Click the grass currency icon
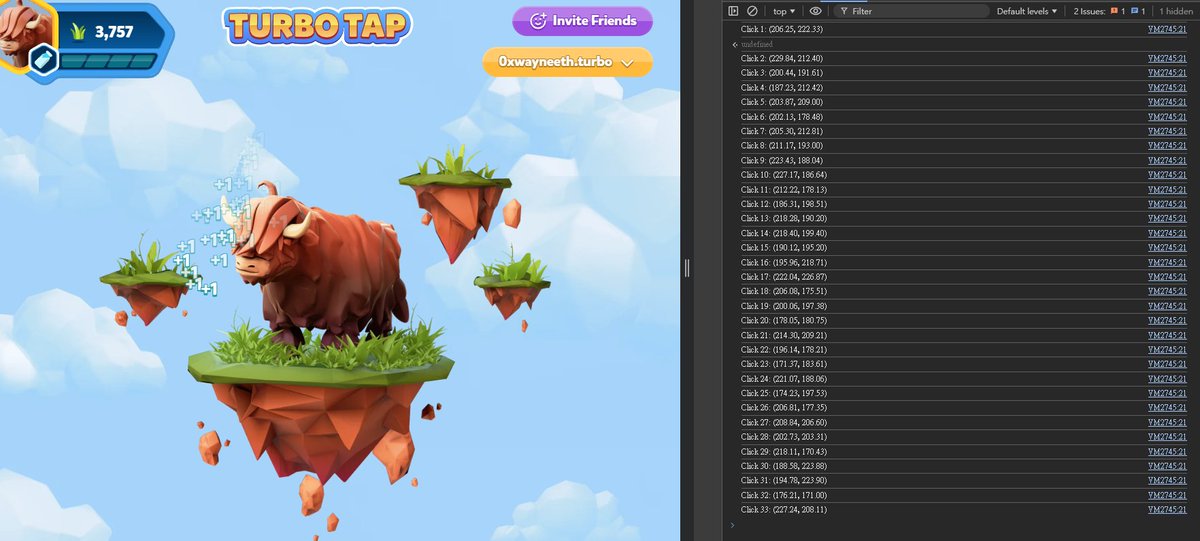The height and width of the screenshot is (541, 1200). (76, 31)
